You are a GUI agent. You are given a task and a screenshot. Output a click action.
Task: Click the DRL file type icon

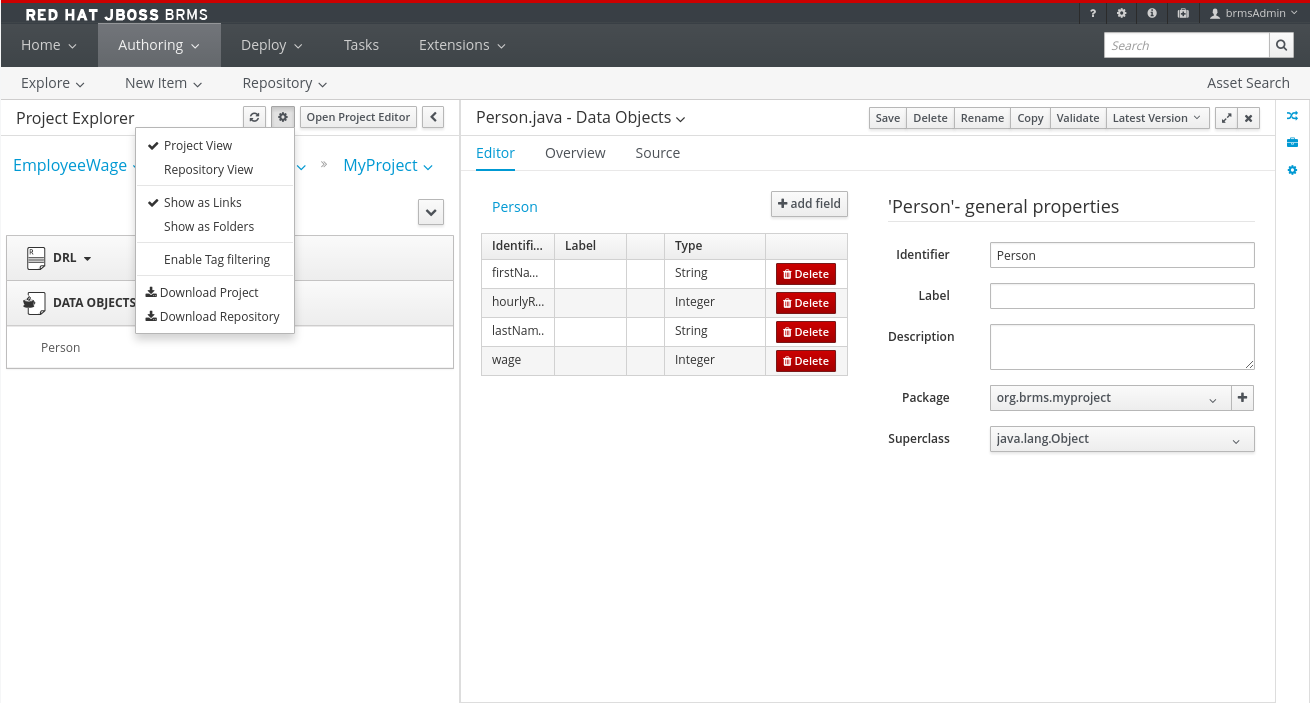(x=35, y=258)
